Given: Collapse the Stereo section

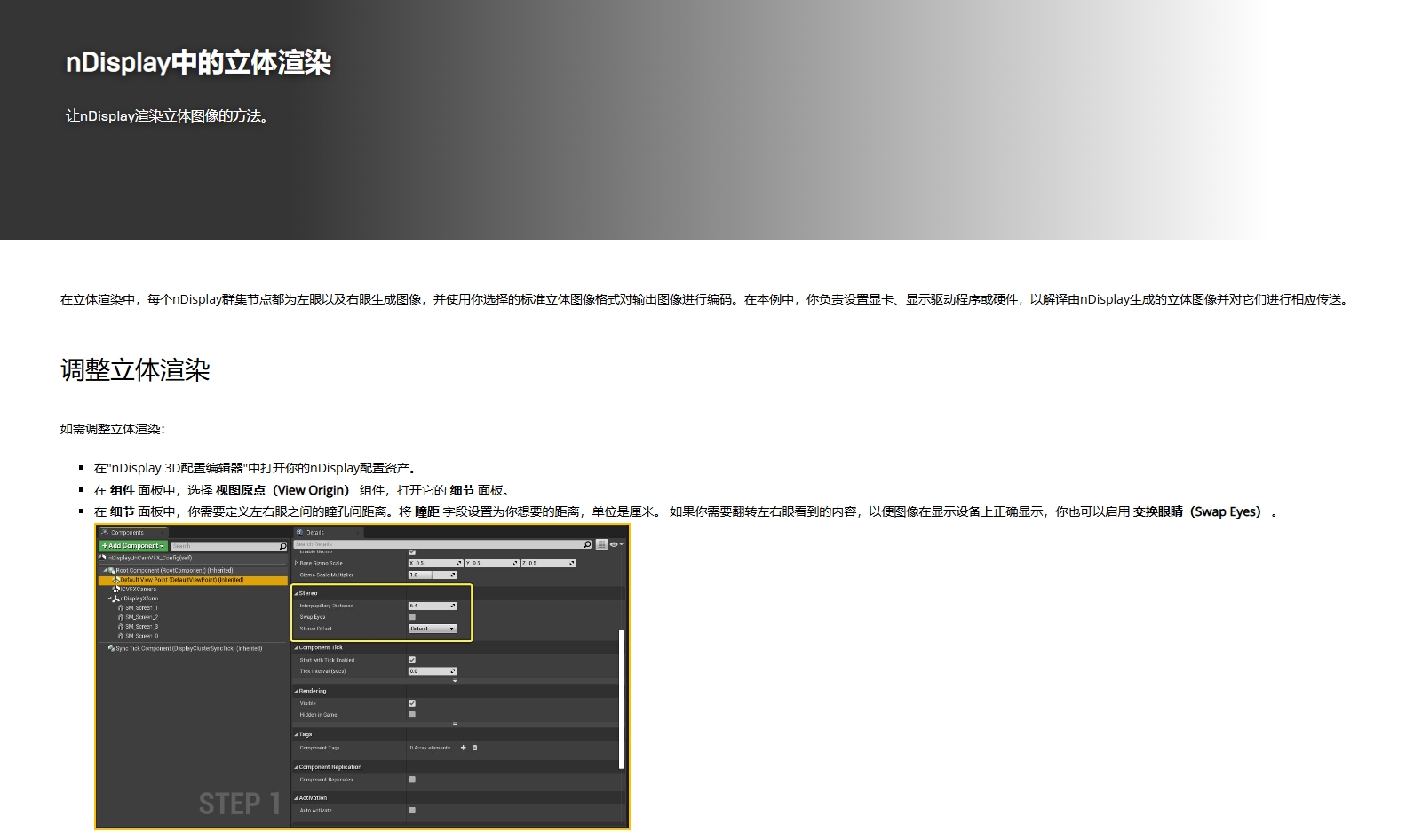Looking at the screenshot, I should click(297, 593).
